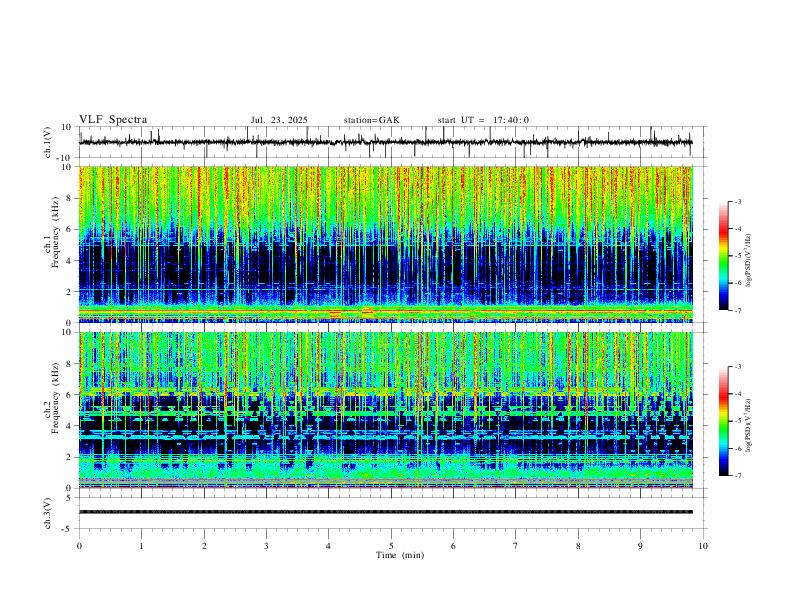
Task: Click time axis tick label "3"
Action: coord(266,546)
